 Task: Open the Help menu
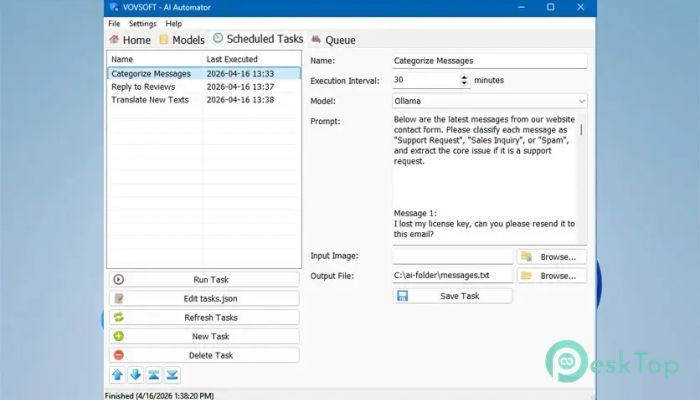pyautogui.click(x=174, y=24)
